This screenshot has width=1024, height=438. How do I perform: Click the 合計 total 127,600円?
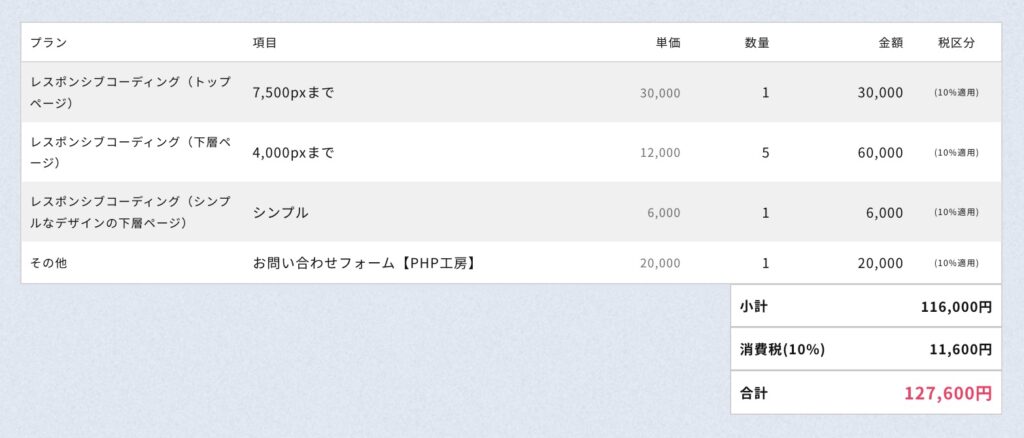point(947,393)
